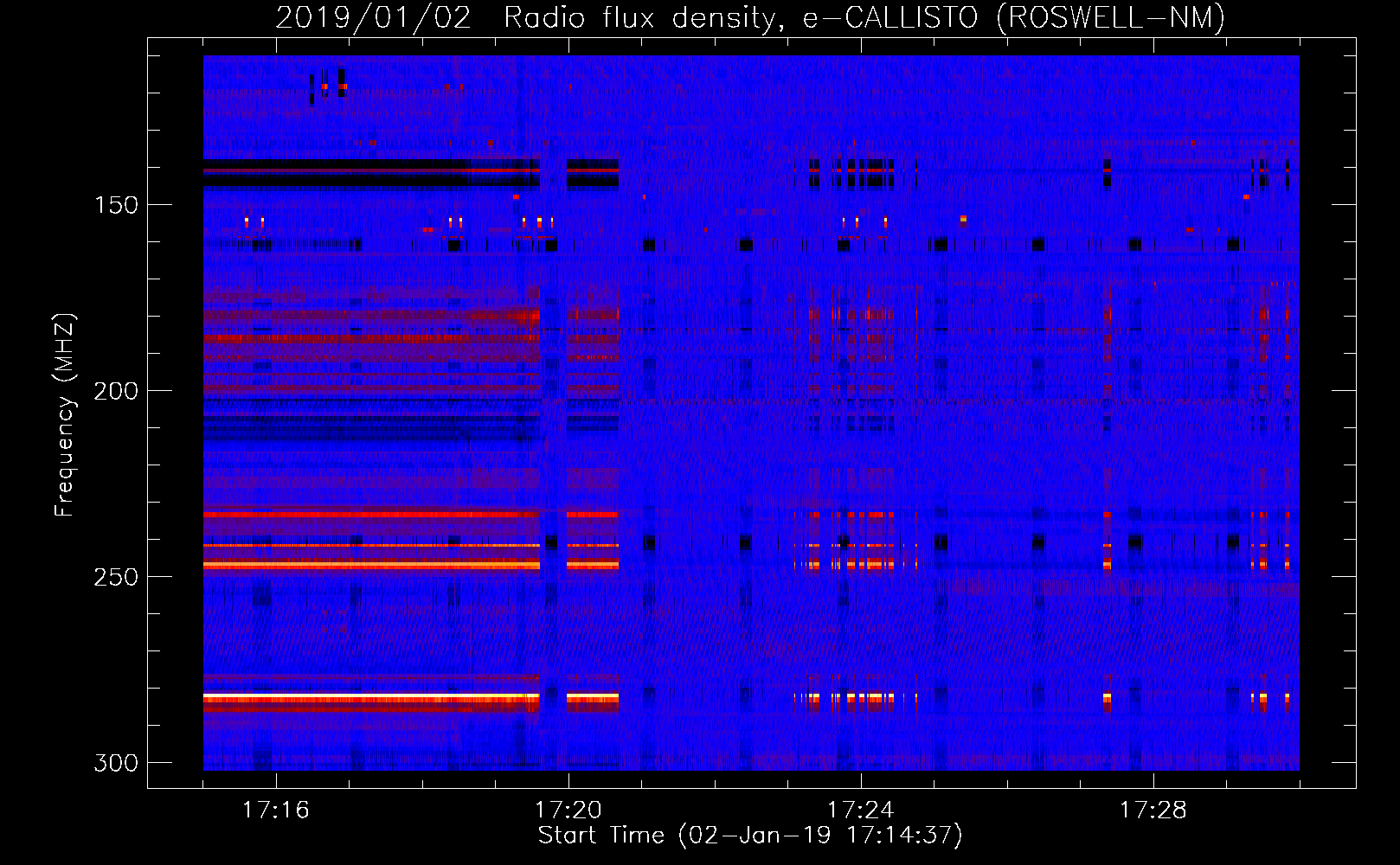This screenshot has height=865, width=1400.
Task: Click the 17:24 time tick label
Action: 860,810
